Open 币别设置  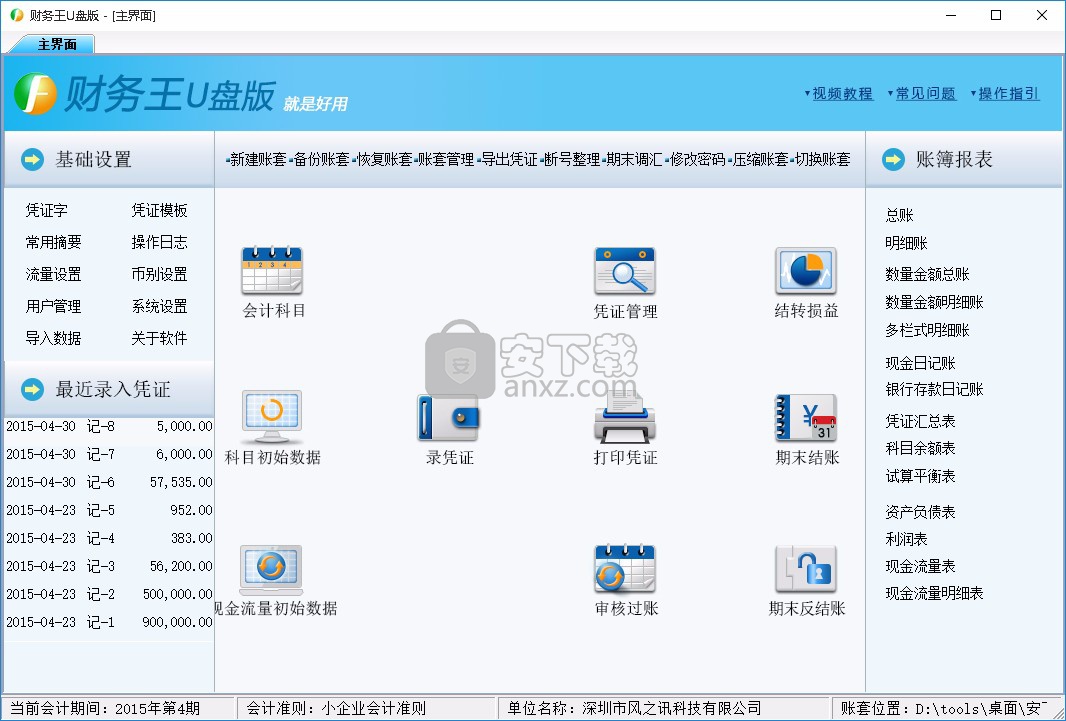tap(159, 274)
